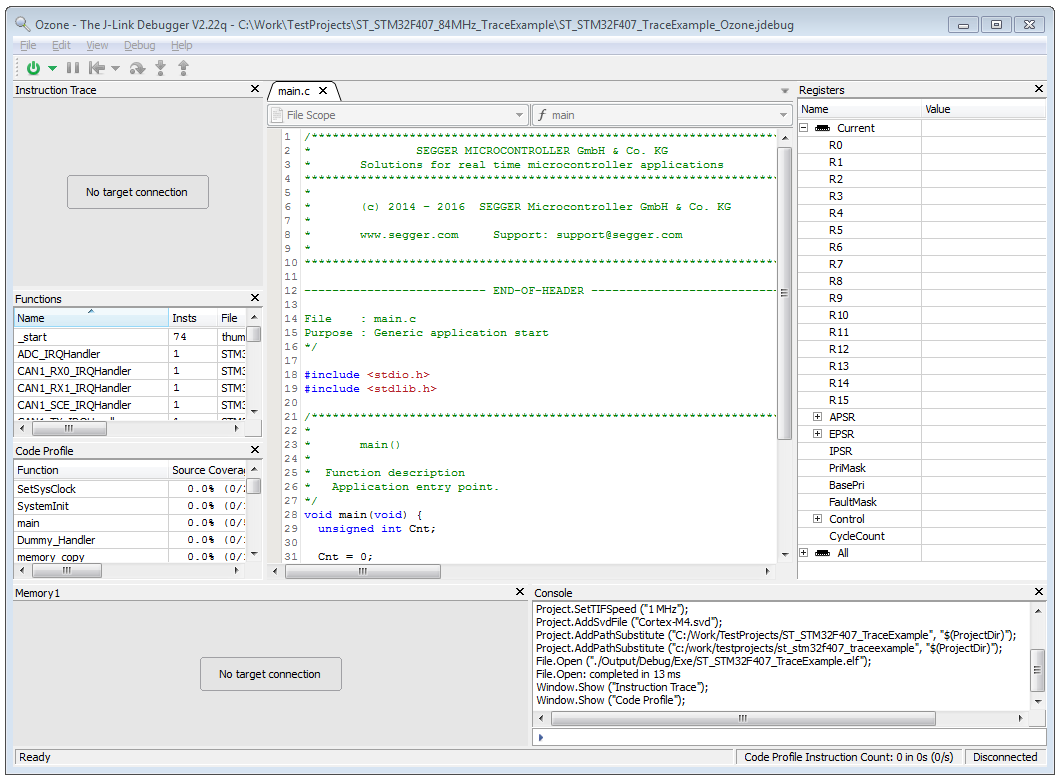Click the function f icon beside main
The height and width of the screenshot is (782, 1061).
pyautogui.click(x=542, y=115)
